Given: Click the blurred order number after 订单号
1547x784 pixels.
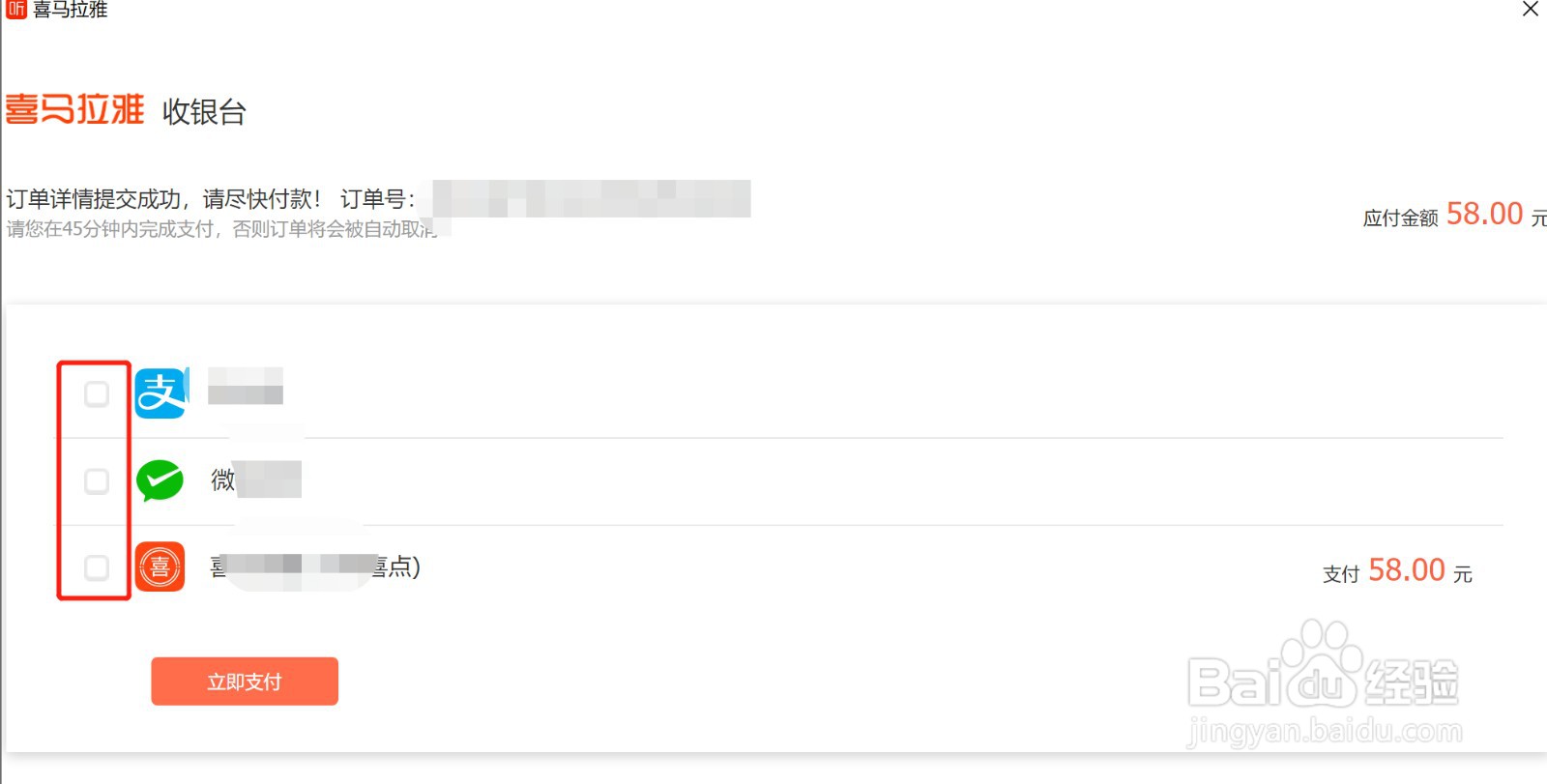Looking at the screenshot, I should pyautogui.click(x=591, y=198).
